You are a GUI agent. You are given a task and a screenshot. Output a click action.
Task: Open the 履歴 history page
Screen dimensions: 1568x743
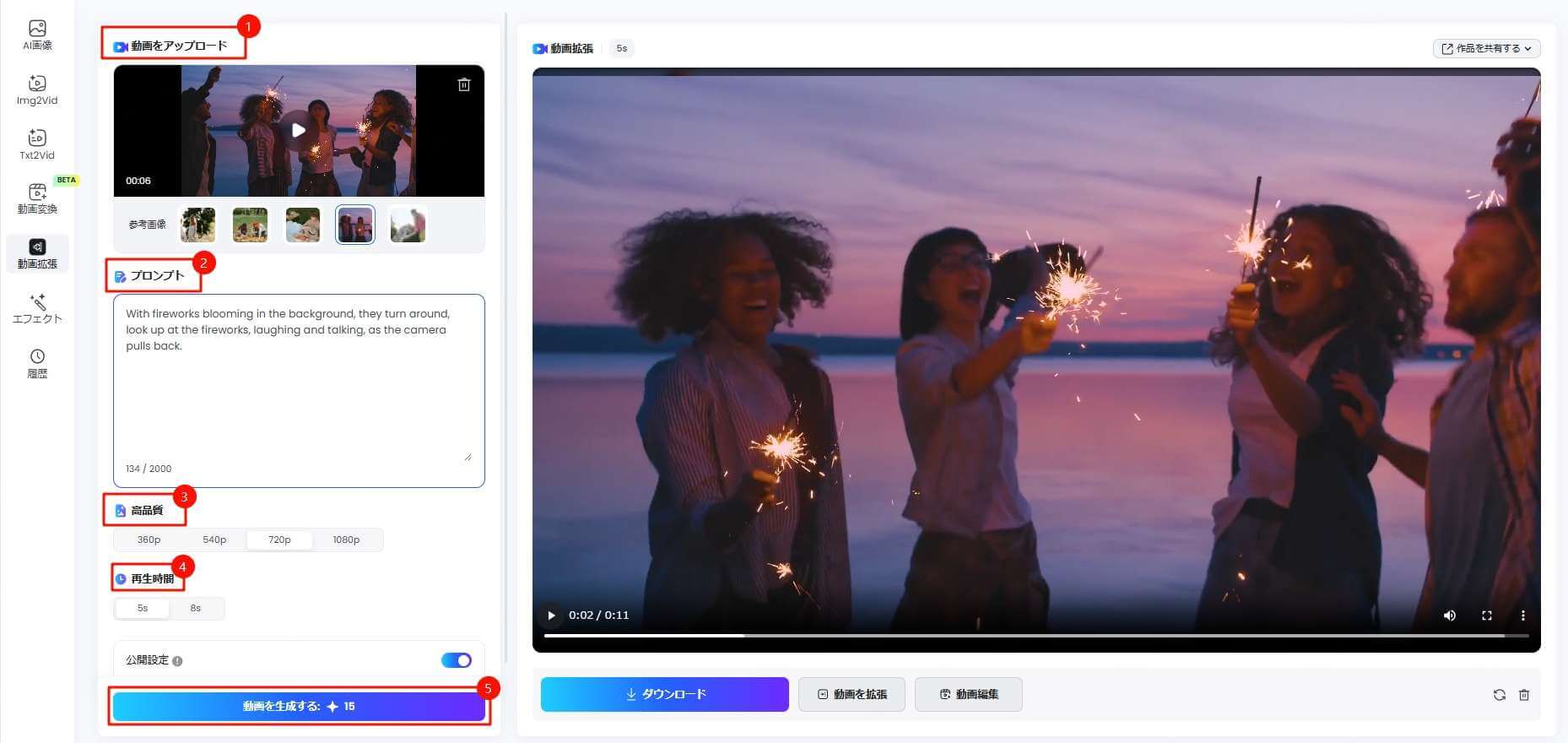click(37, 363)
